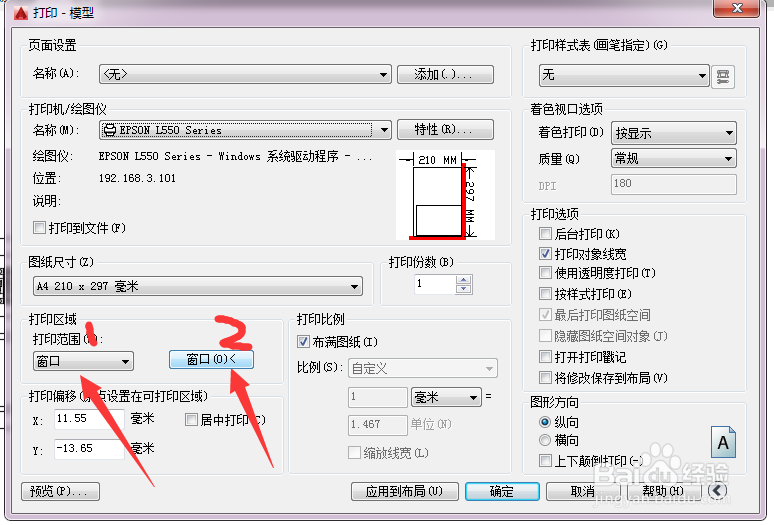The height and width of the screenshot is (525, 774).
Task: Click the 窗口(O)< button
Action: (x=211, y=360)
